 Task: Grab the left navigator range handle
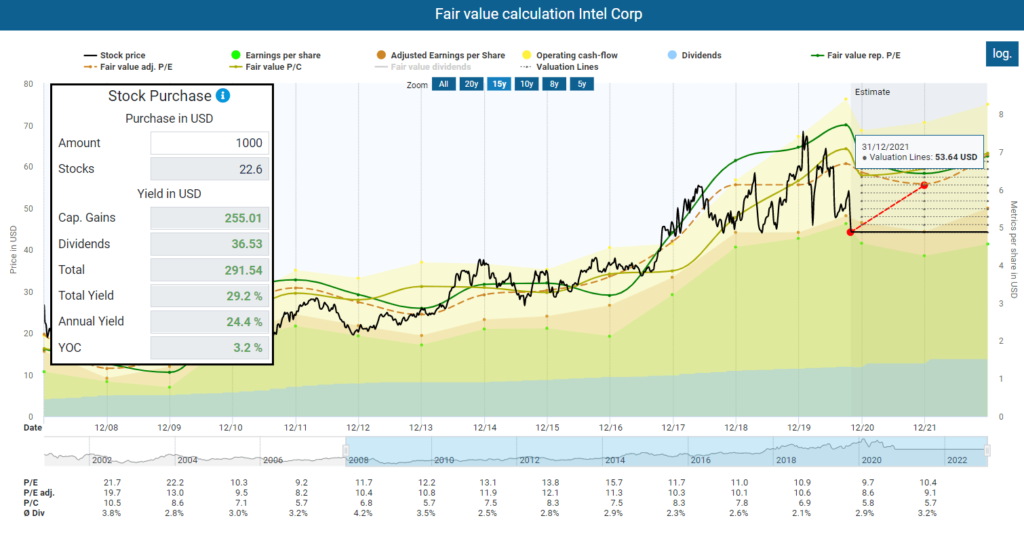coord(345,450)
